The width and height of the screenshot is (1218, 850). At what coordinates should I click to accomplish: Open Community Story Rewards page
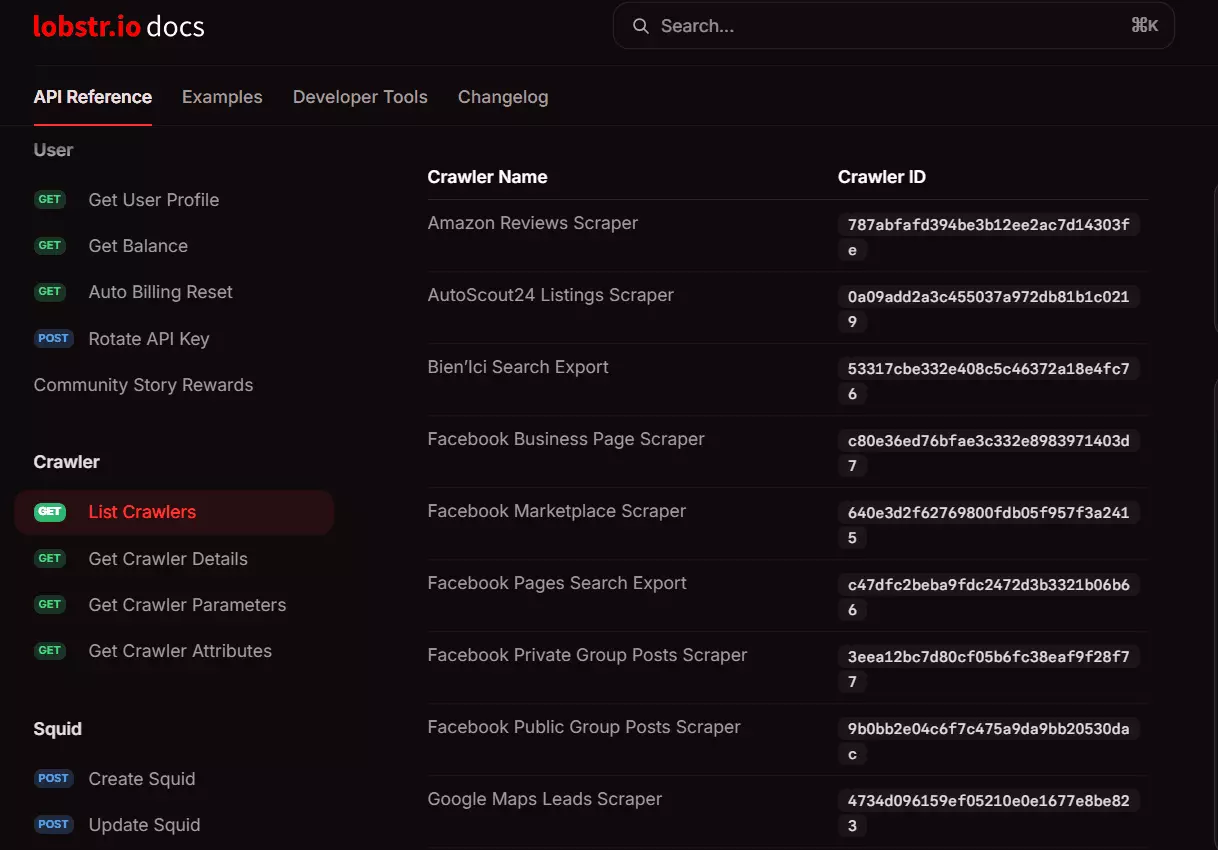pos(143,385)
